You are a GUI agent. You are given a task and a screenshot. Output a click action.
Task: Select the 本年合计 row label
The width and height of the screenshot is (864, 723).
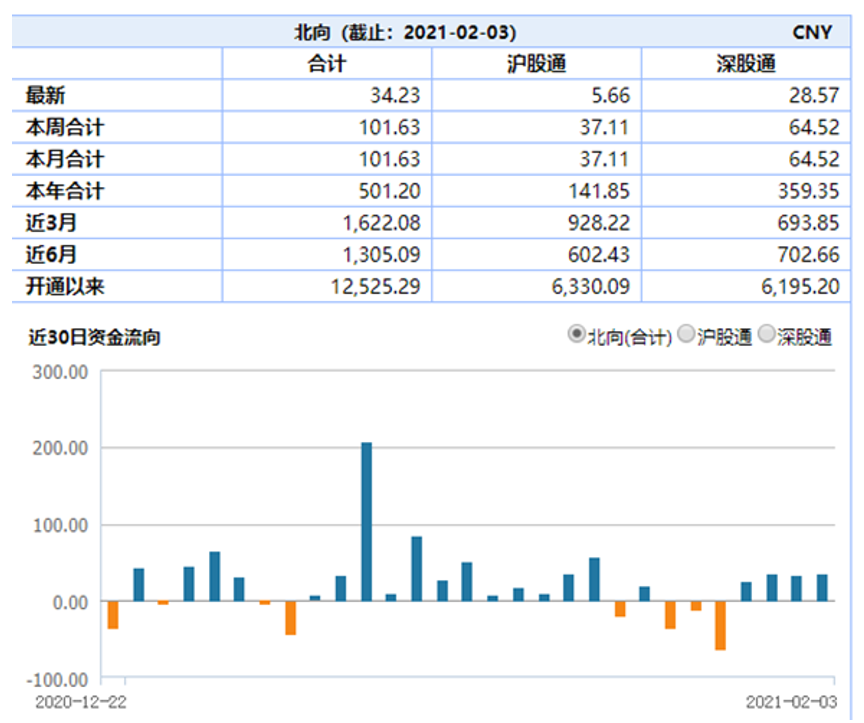click(x=64, y=191)
